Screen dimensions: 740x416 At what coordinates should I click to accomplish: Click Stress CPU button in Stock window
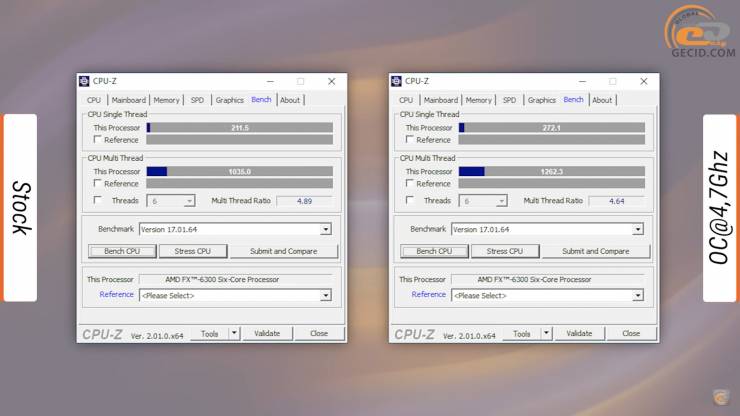pyautogui.click(x=193, y=251)
